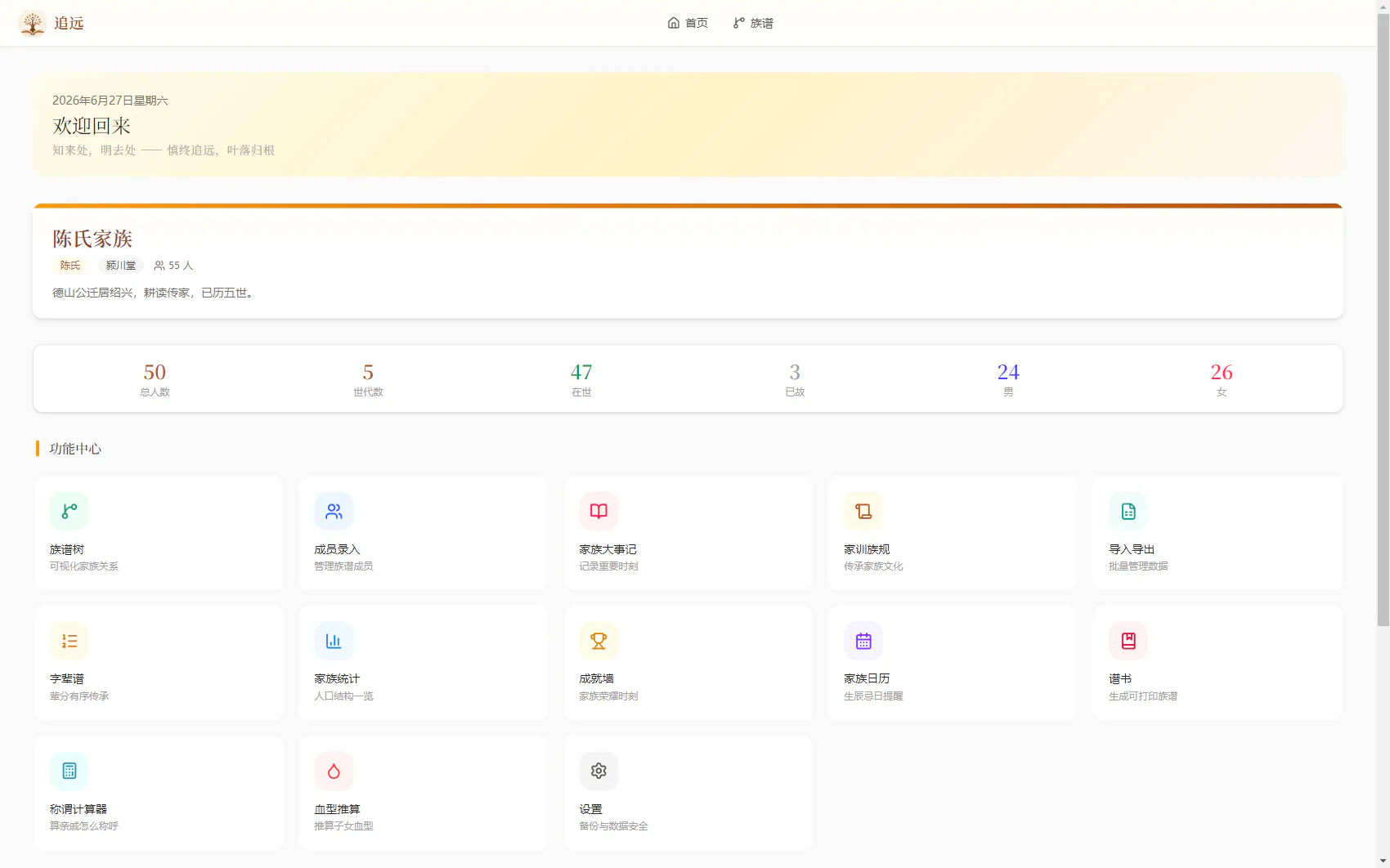Click the 欢迎回来 greeting text

[x=92, y=126]
